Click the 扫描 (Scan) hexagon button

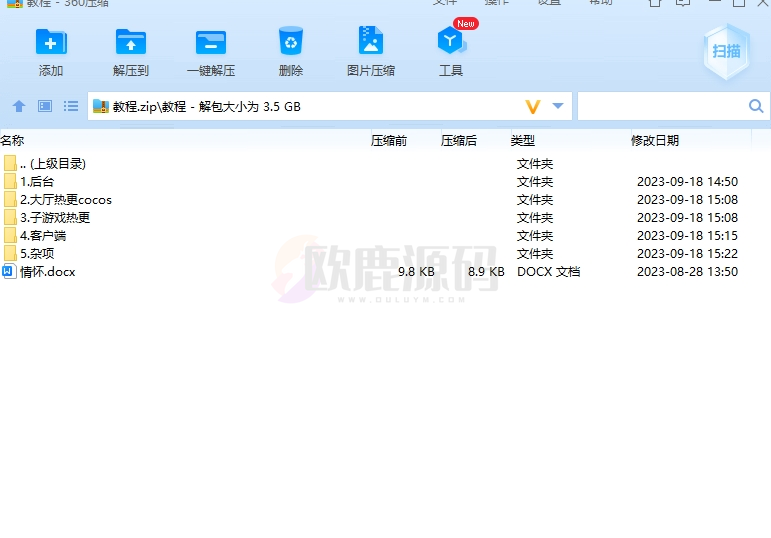(x=726, y=51)
